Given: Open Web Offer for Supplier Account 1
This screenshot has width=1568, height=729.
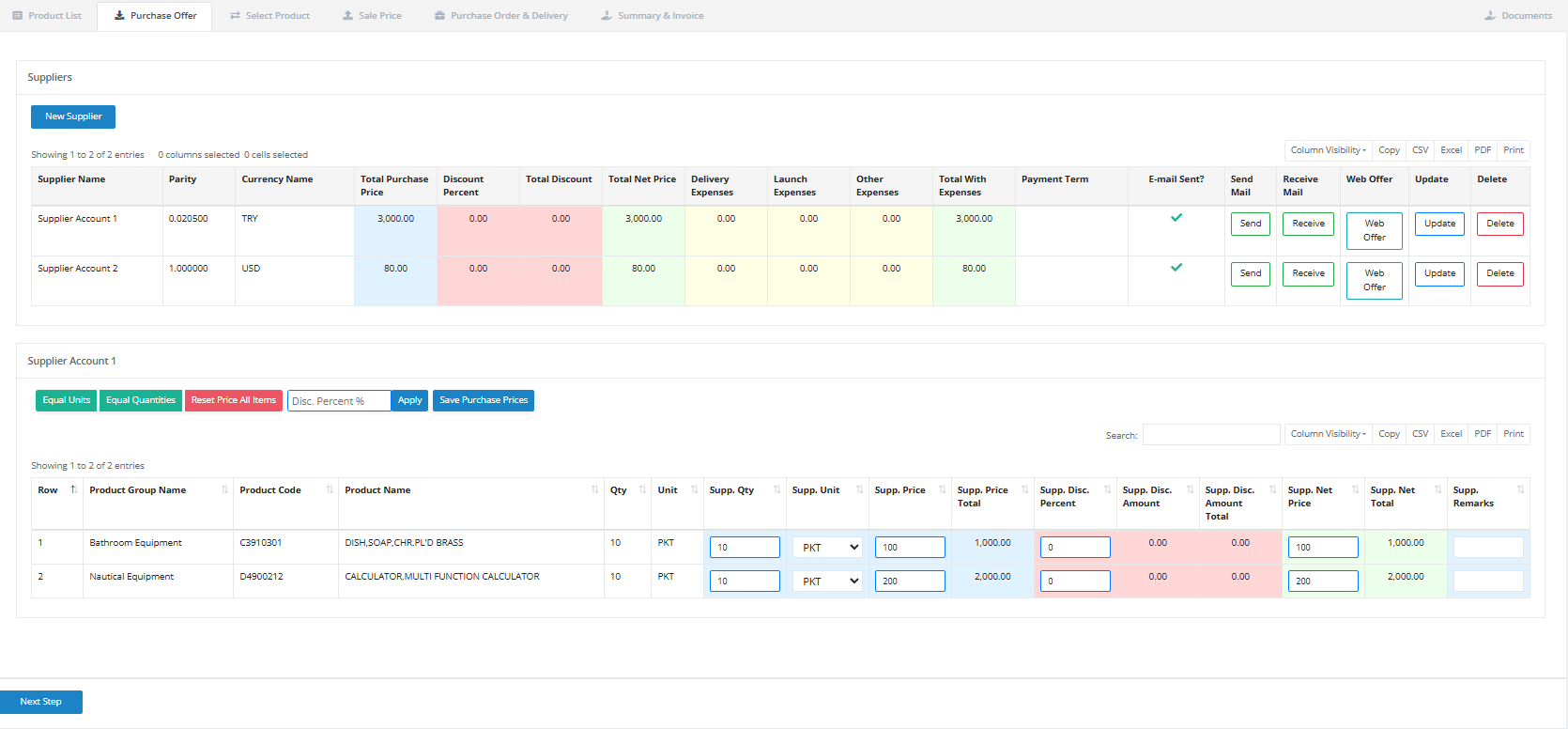Looking at the screenshot, I should [1375, 230].
